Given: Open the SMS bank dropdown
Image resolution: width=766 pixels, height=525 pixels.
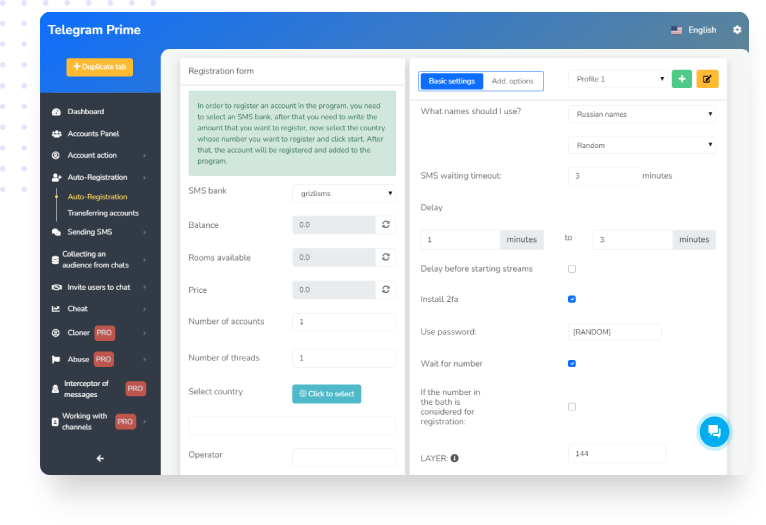Looking at the screenshot, I should [344, 193].
